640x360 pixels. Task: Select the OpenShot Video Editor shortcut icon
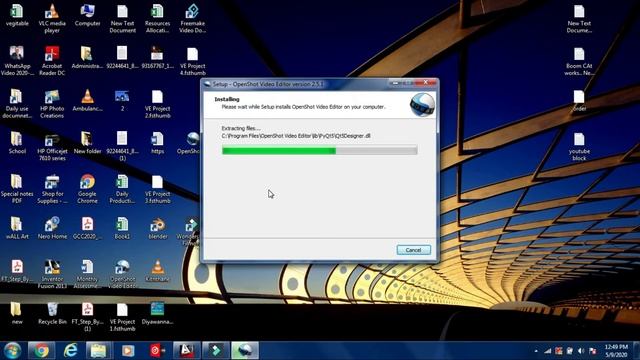122,274
